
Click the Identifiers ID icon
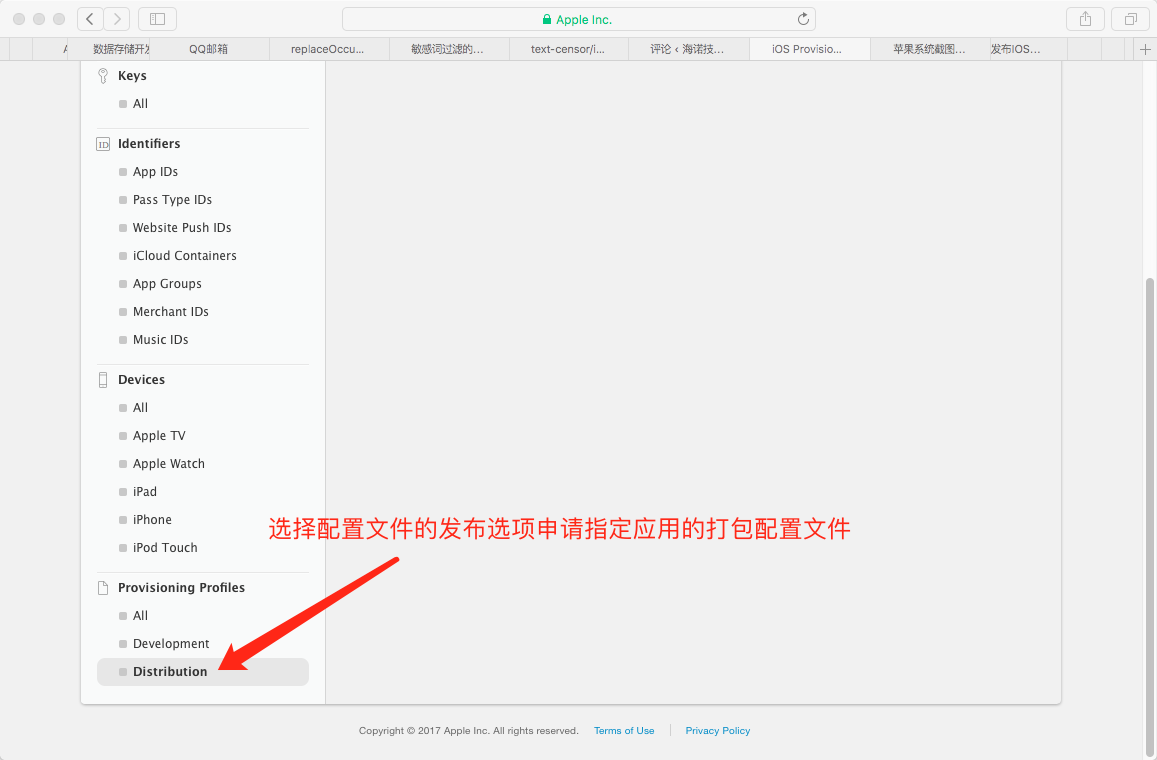point(103,144)
